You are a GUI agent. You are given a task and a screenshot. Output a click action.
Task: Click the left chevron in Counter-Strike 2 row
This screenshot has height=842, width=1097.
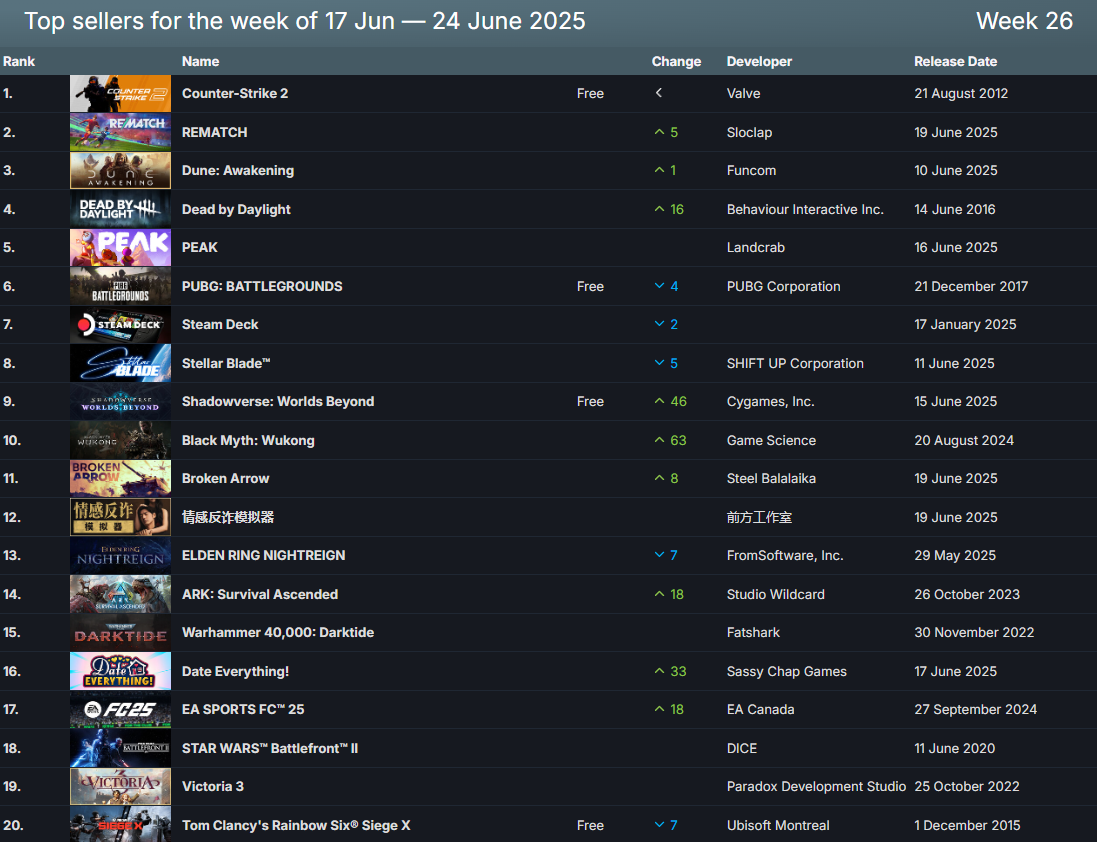[659, 93]
